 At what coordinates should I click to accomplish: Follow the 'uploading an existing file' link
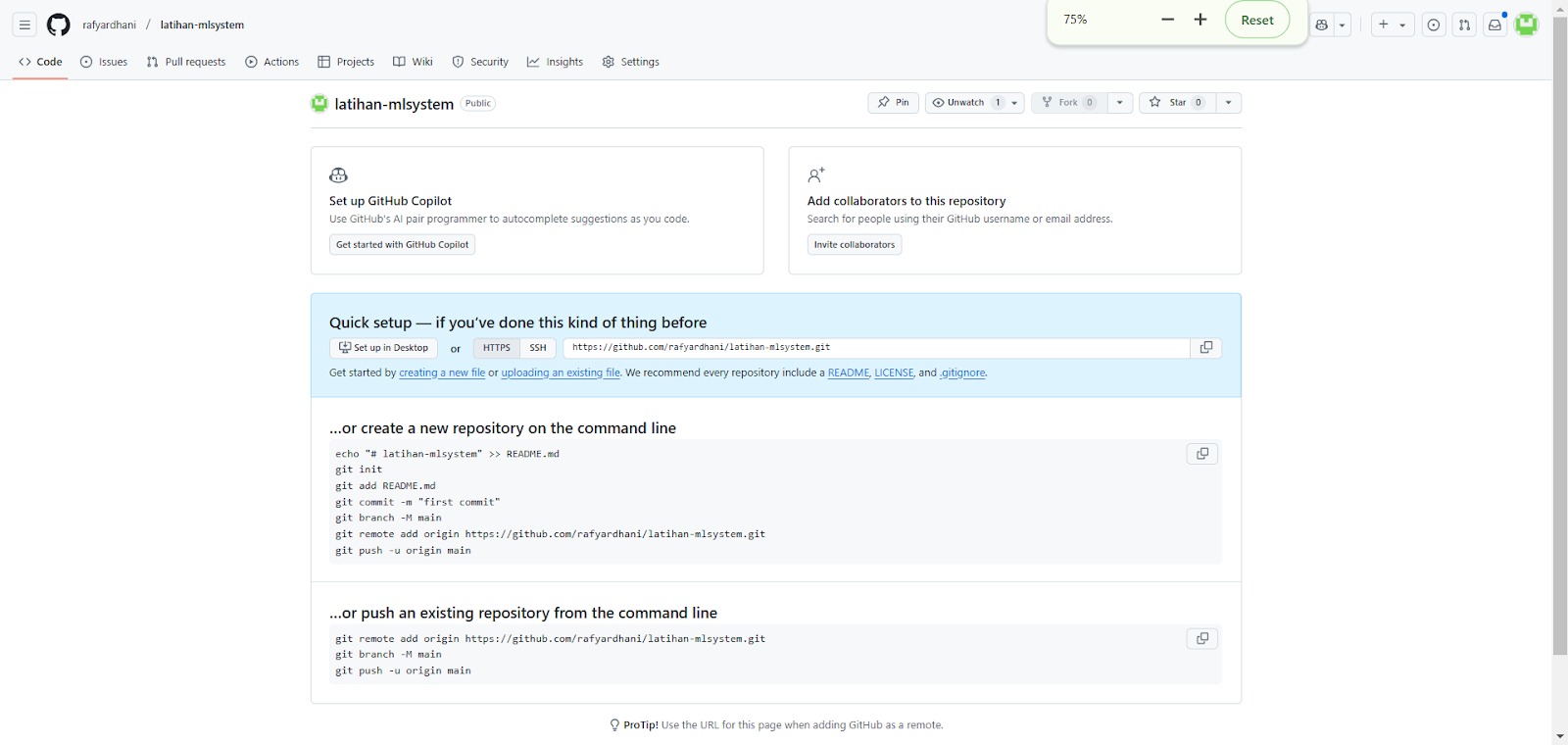(561, 373)
